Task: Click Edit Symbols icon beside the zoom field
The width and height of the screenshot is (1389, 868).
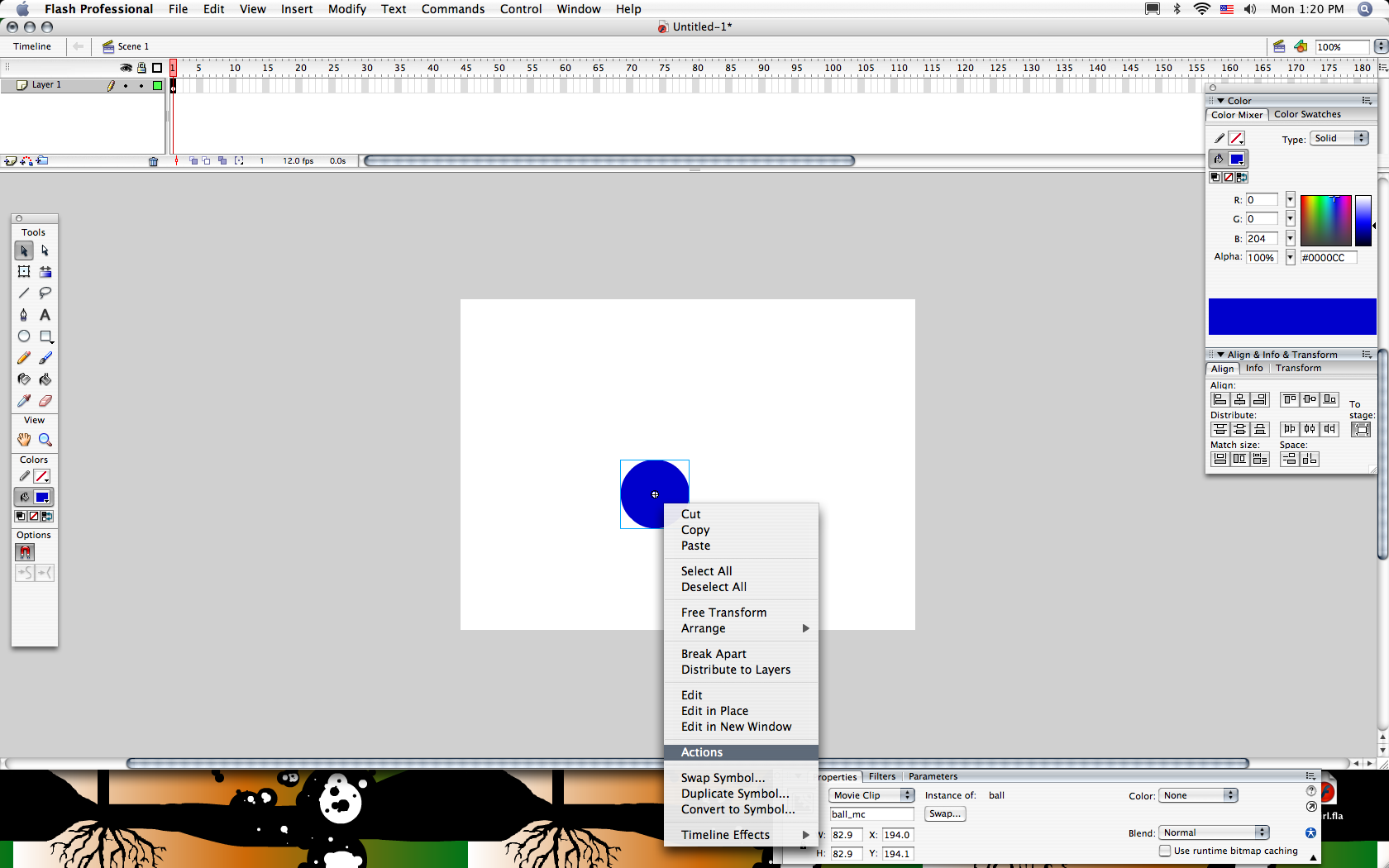Action: (x=1301, y=46)
